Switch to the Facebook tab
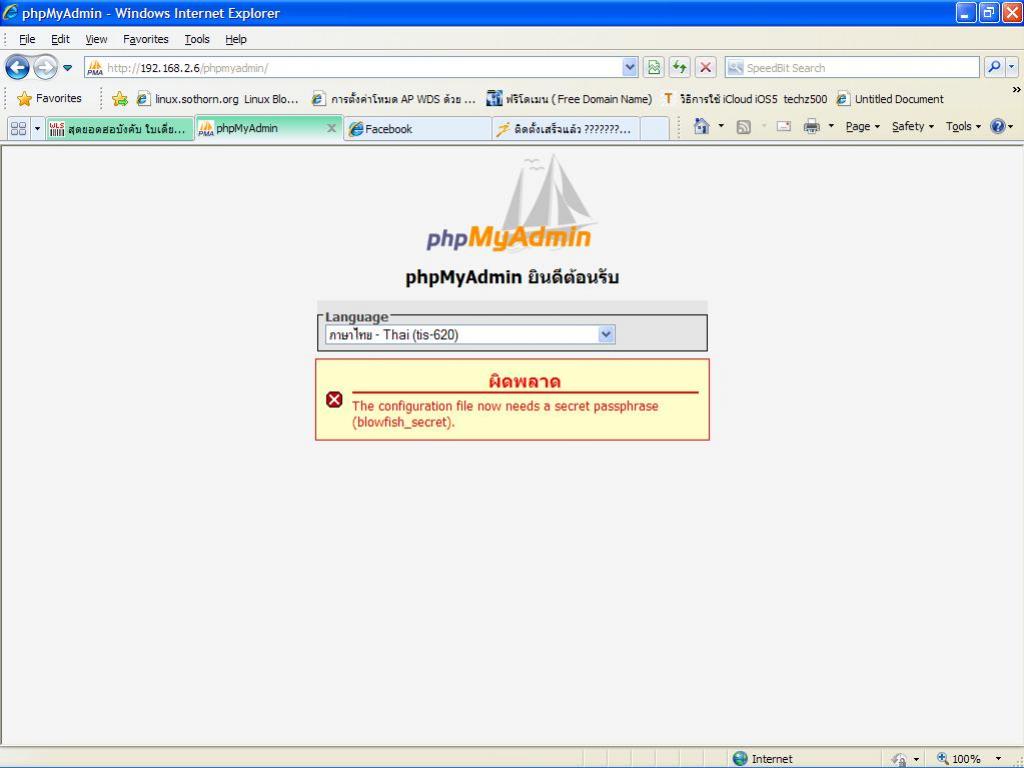Image resolution: width=1024 pixels, height=768 pixels. 417,129
